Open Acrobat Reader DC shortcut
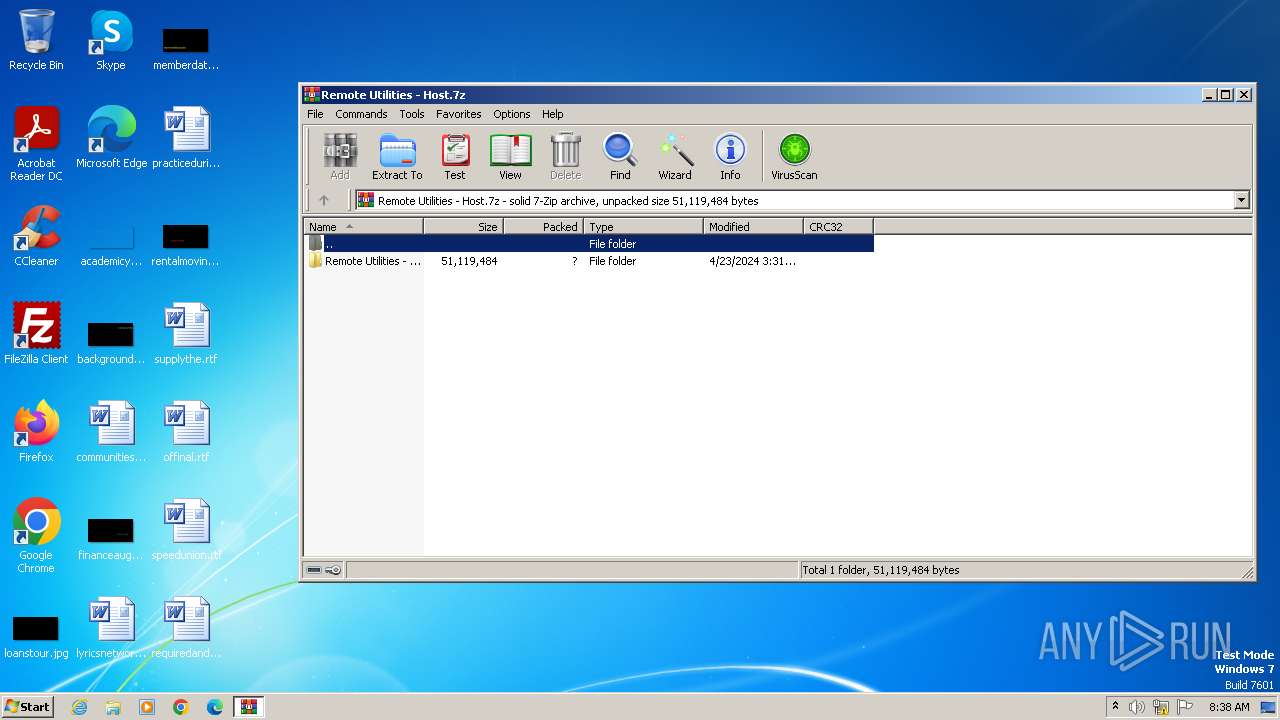The width and height of the screenshot is (1280, 720). pyautogui.click(x=36, y=144)
